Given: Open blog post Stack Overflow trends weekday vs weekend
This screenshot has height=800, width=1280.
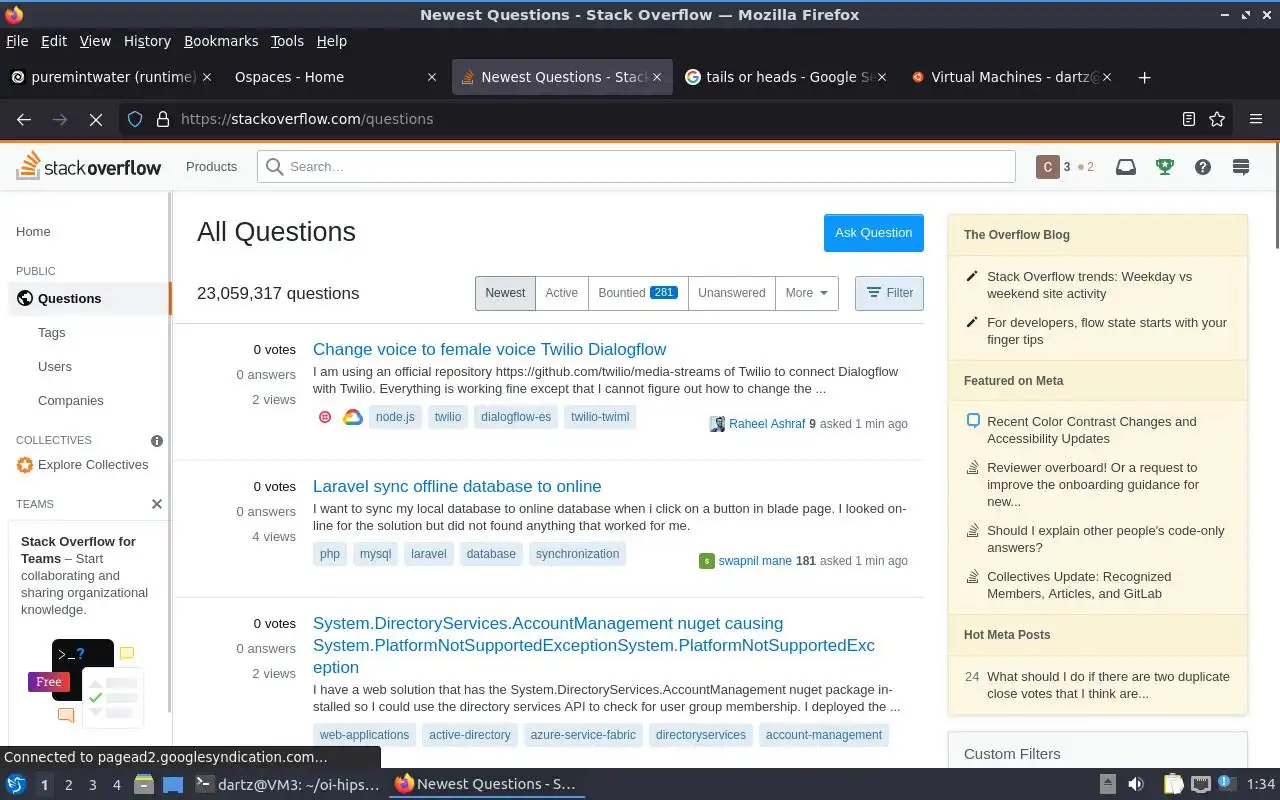Looking at the screenshot, I should (1089, 285).
